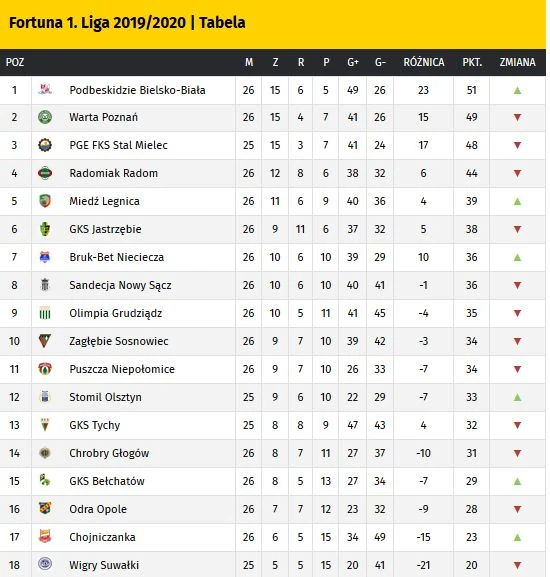Click the Chojniczanka club crest
Screen dimensions: 550x577
pyautogui.click(x=45, y=537)
